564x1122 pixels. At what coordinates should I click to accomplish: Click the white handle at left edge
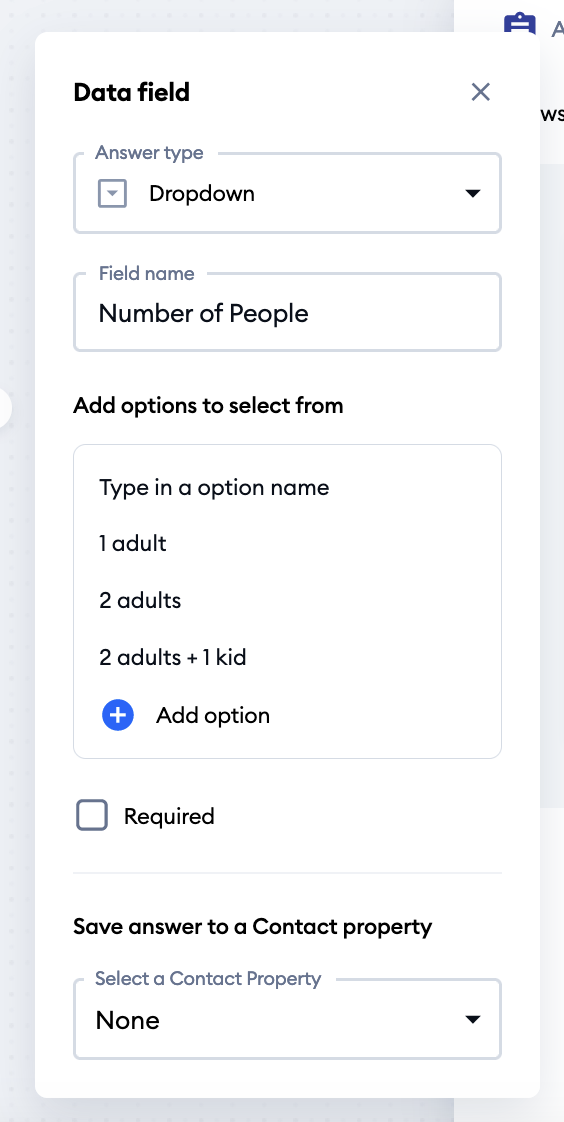point(6,408)
